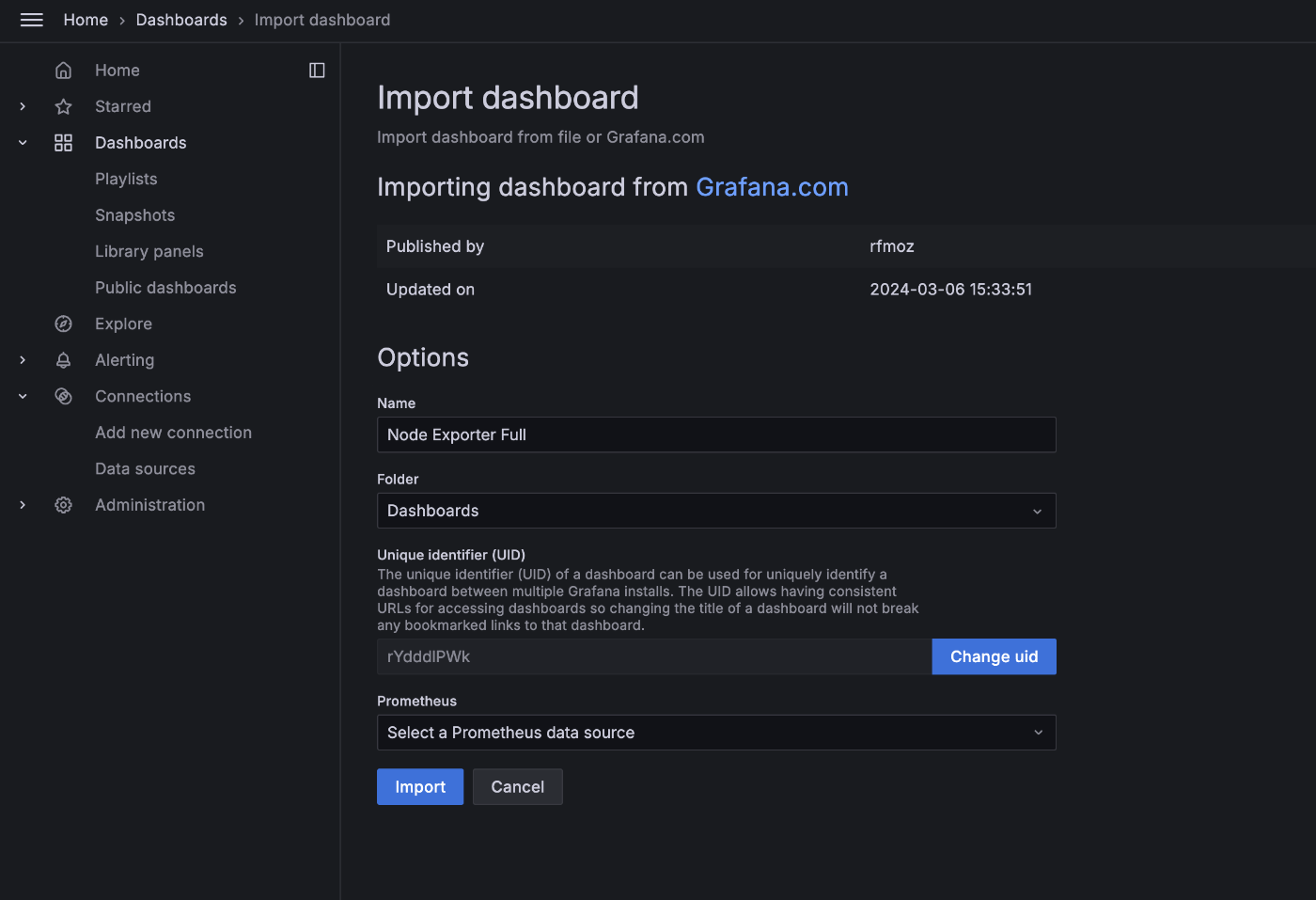Click the Cancel button
This screenshot has height=900, width=1316.
coord(517,787)
